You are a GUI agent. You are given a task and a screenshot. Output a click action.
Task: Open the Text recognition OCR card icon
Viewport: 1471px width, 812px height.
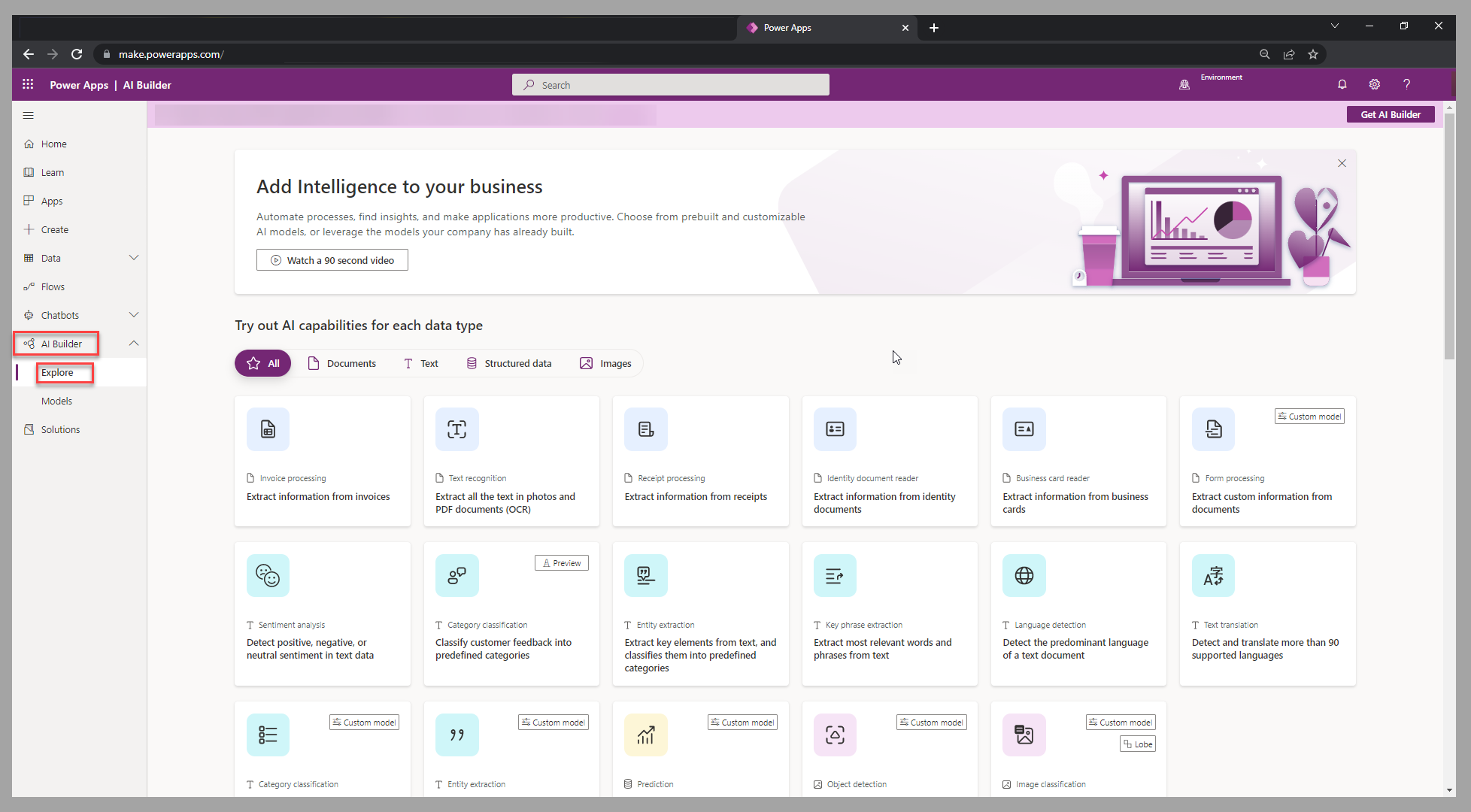point(456,429)
